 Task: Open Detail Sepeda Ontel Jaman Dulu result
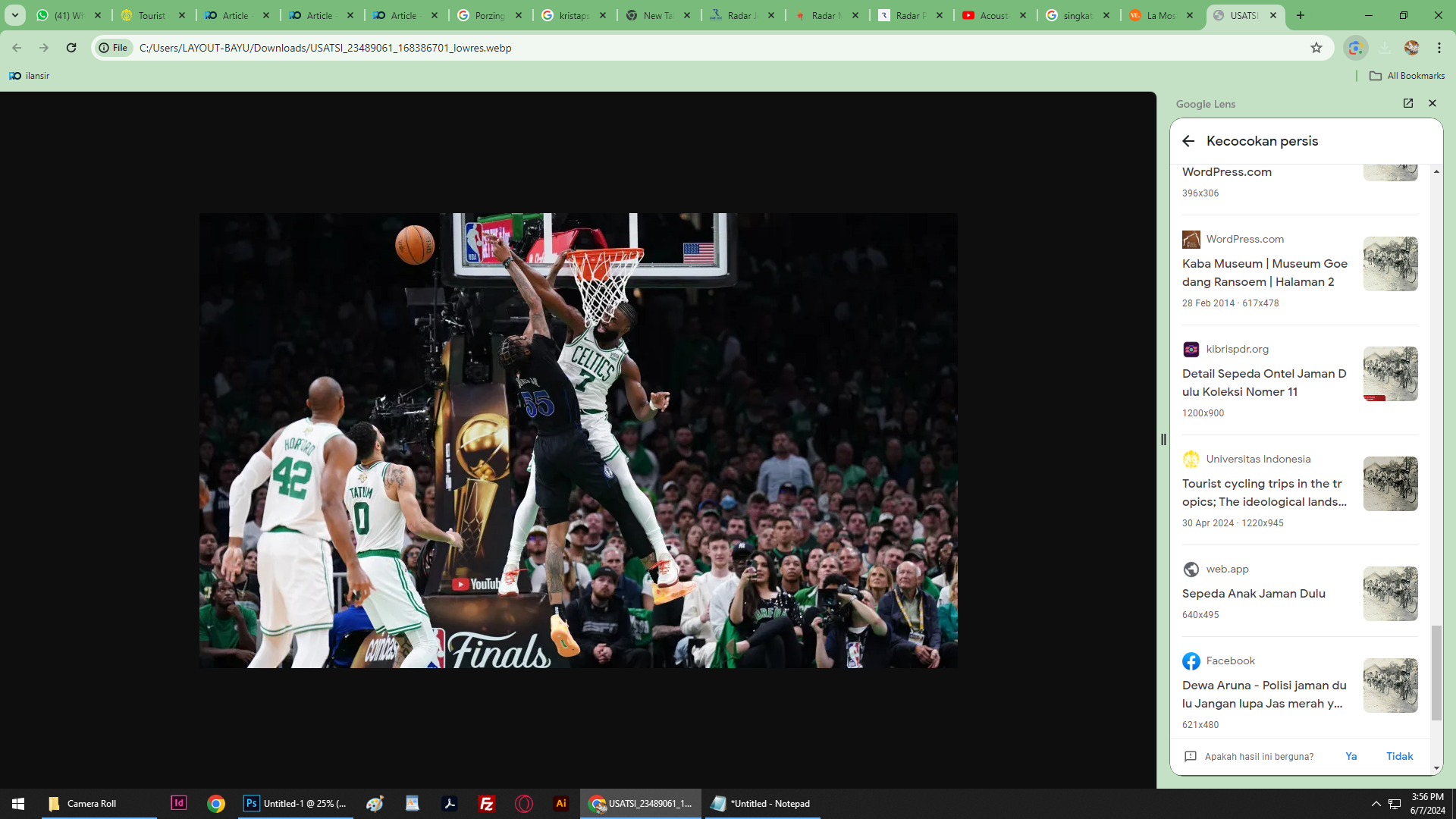tap(1264, 383)
